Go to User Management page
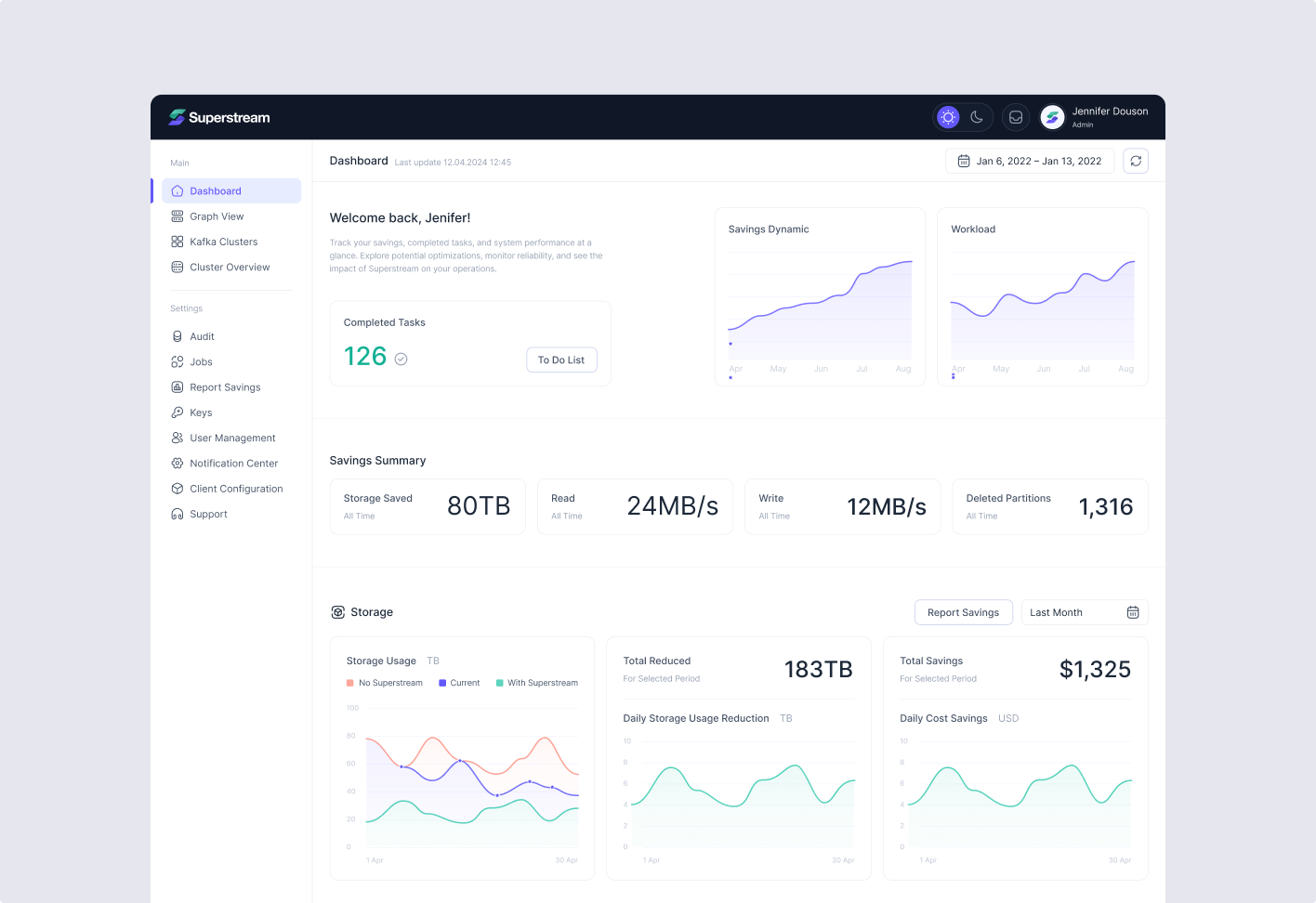This screenshot has height=903, width=1316. coord(231,438)
